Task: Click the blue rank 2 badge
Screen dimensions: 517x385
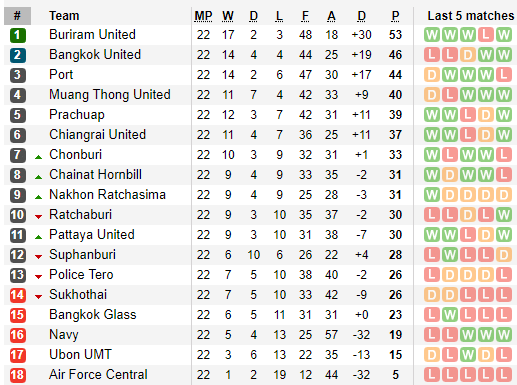Action: tap(18, 55)
